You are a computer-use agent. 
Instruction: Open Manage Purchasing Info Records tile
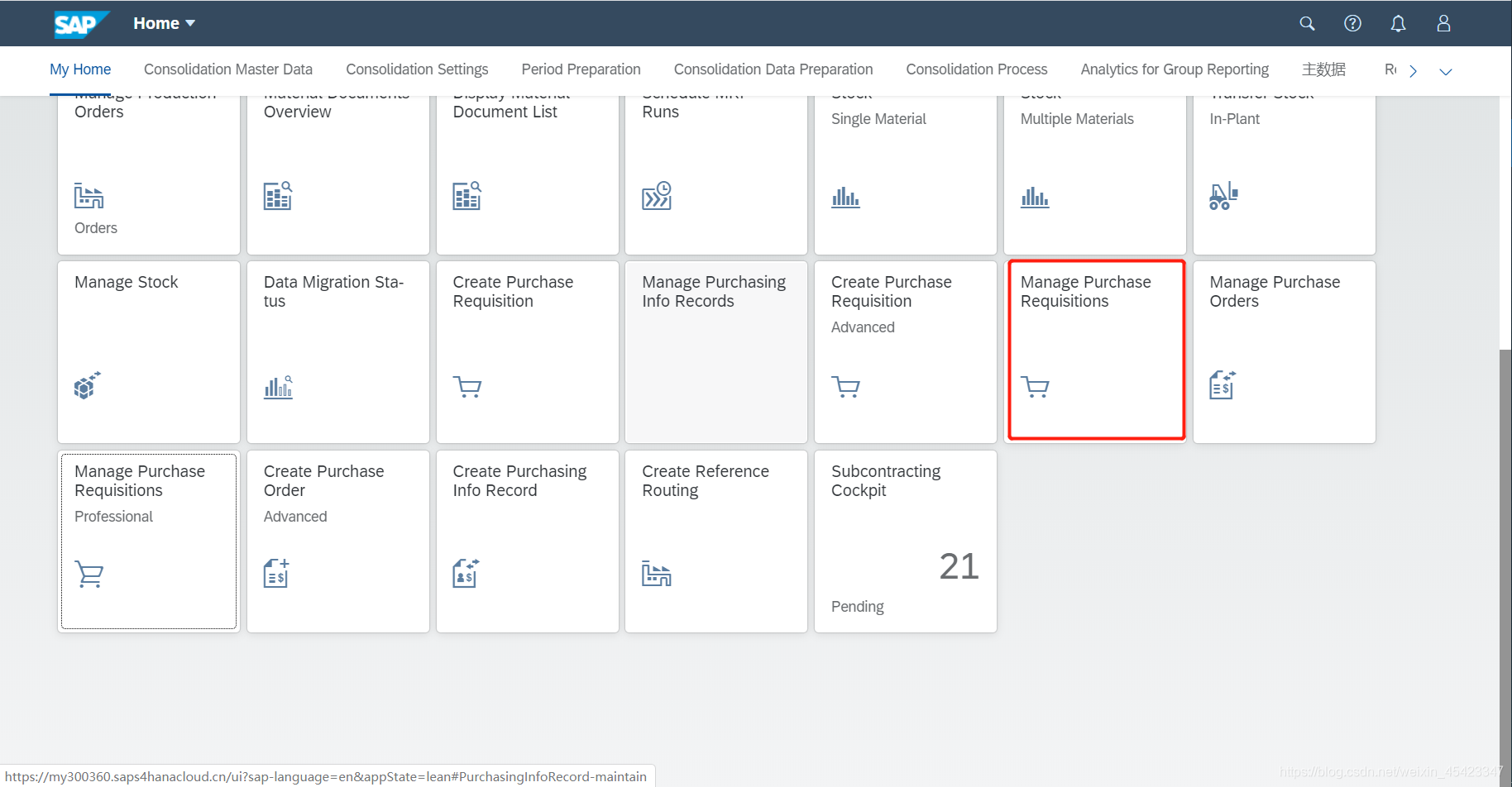[x=716, y=352]
